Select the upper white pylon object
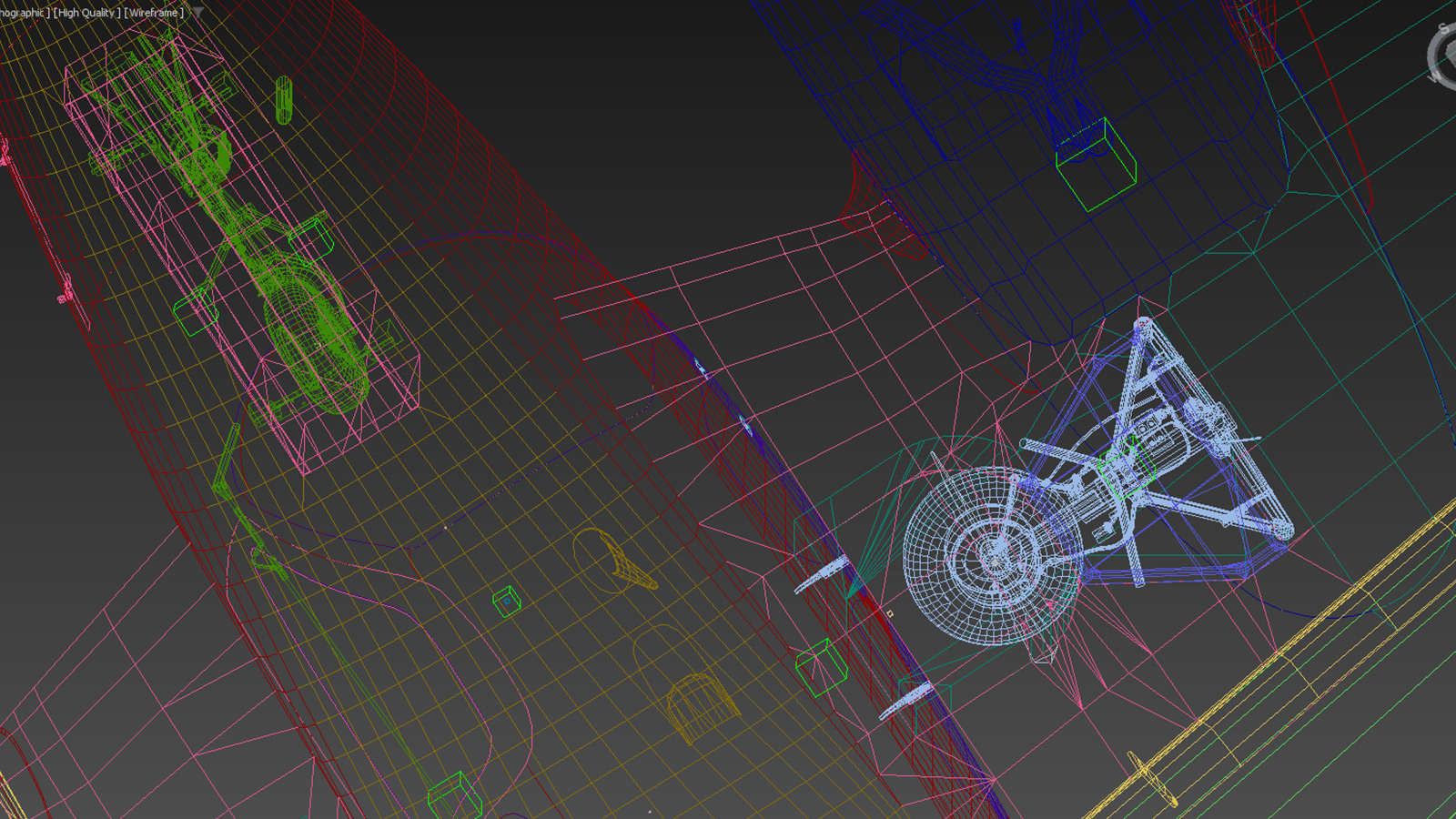This screenshot has width=1456, height=819. coord(822,575)
